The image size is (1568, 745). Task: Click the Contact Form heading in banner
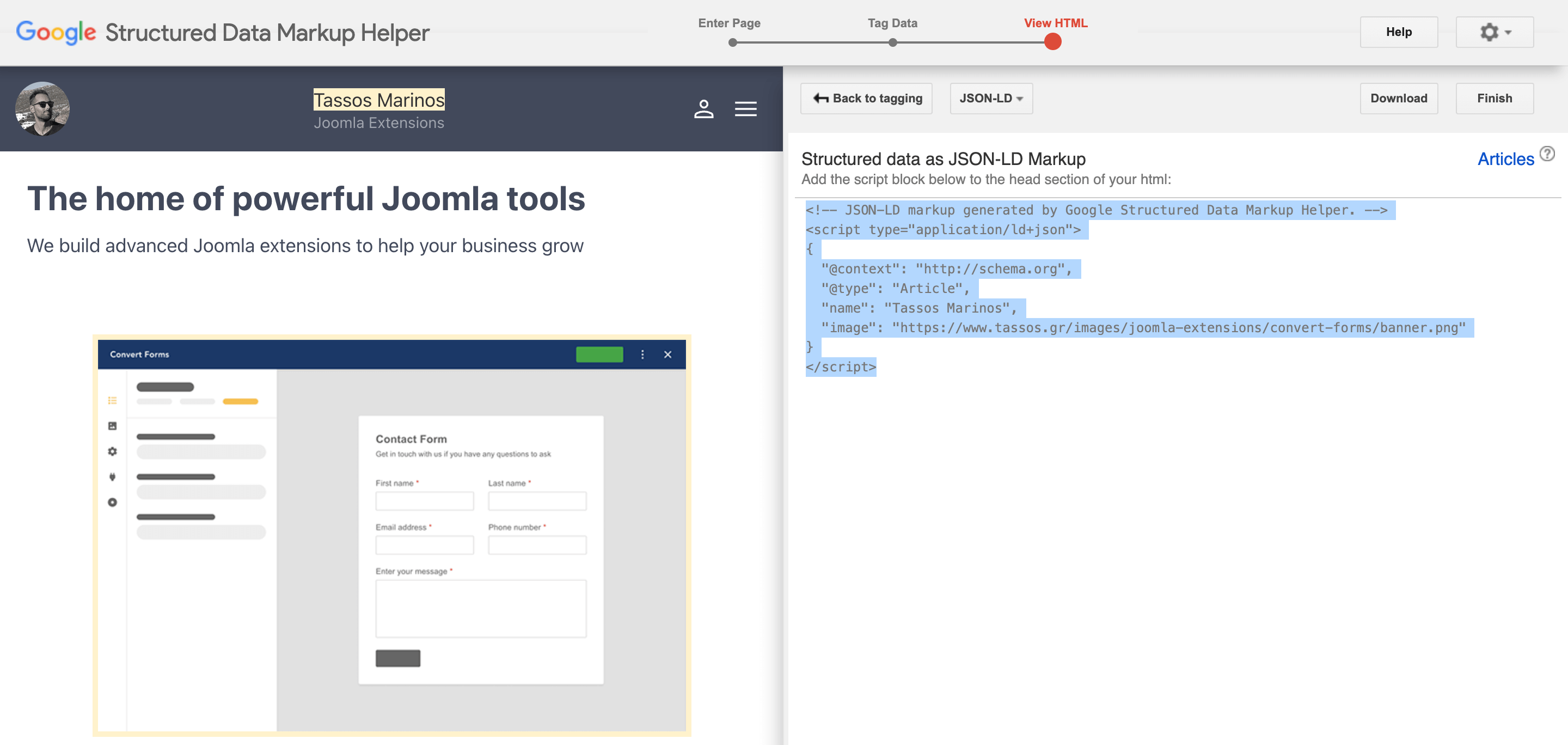(x=411, y=439)
